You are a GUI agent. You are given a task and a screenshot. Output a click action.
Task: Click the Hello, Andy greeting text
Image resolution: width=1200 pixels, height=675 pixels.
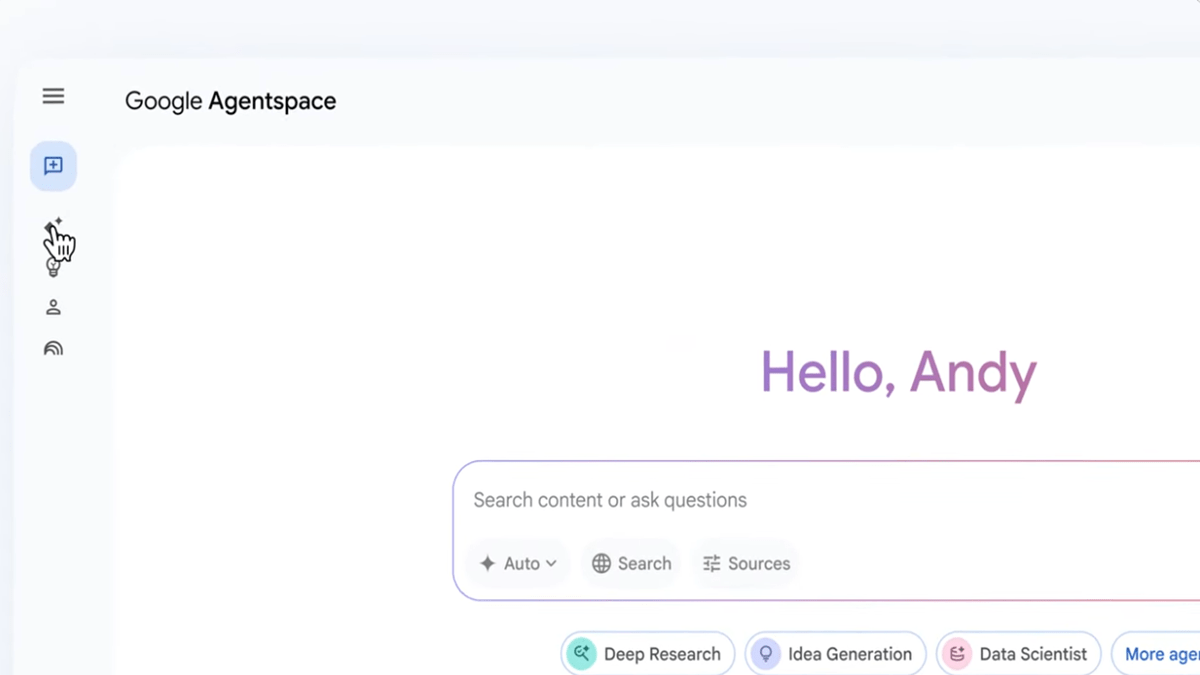pos(898,373)
